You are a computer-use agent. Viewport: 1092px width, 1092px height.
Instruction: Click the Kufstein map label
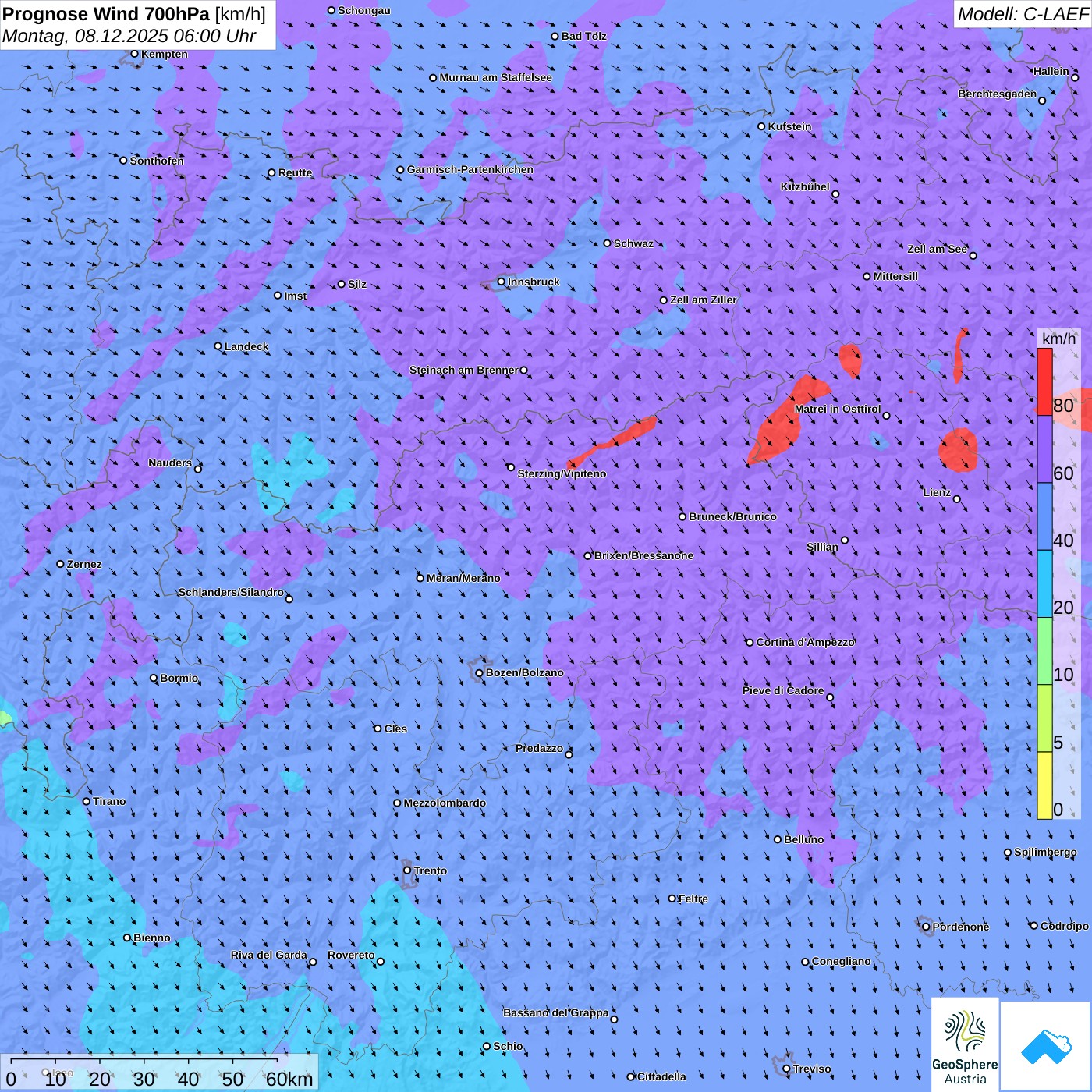789,126
